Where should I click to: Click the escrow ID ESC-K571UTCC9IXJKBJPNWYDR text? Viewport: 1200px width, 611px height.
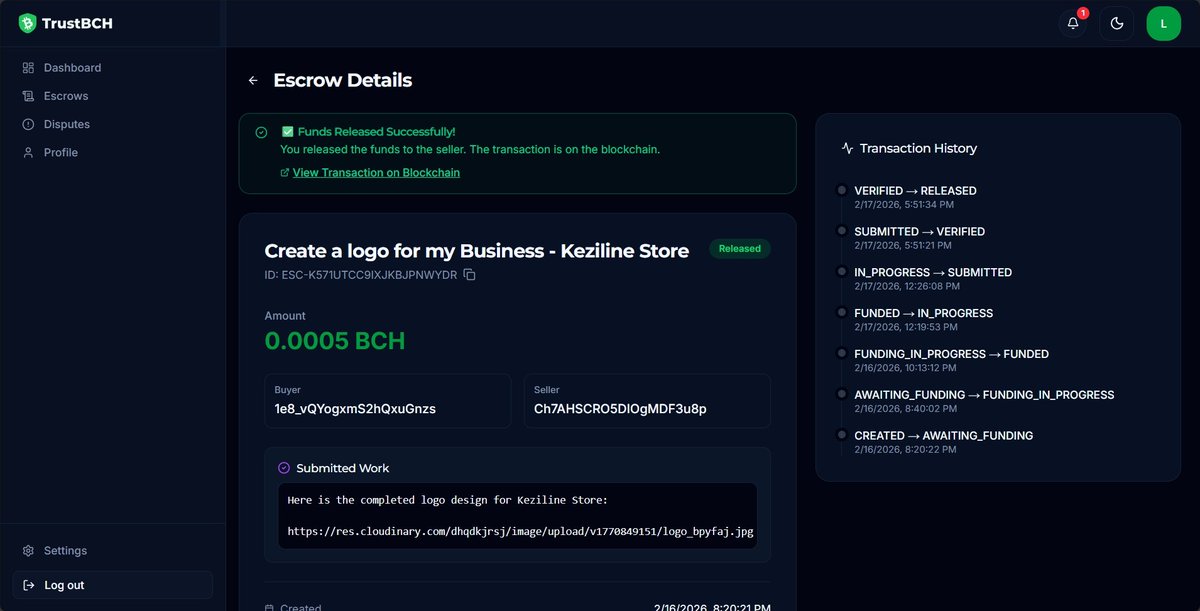point(361,275)
